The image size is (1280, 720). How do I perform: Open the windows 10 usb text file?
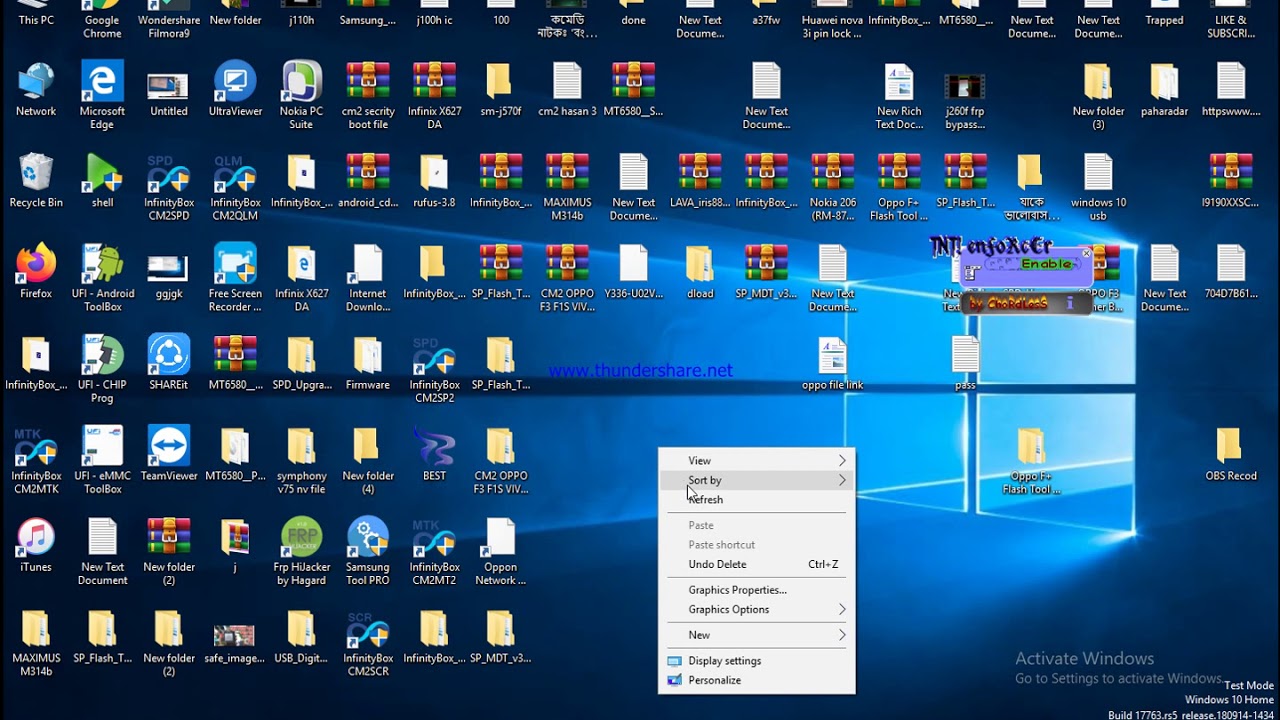1098,172
